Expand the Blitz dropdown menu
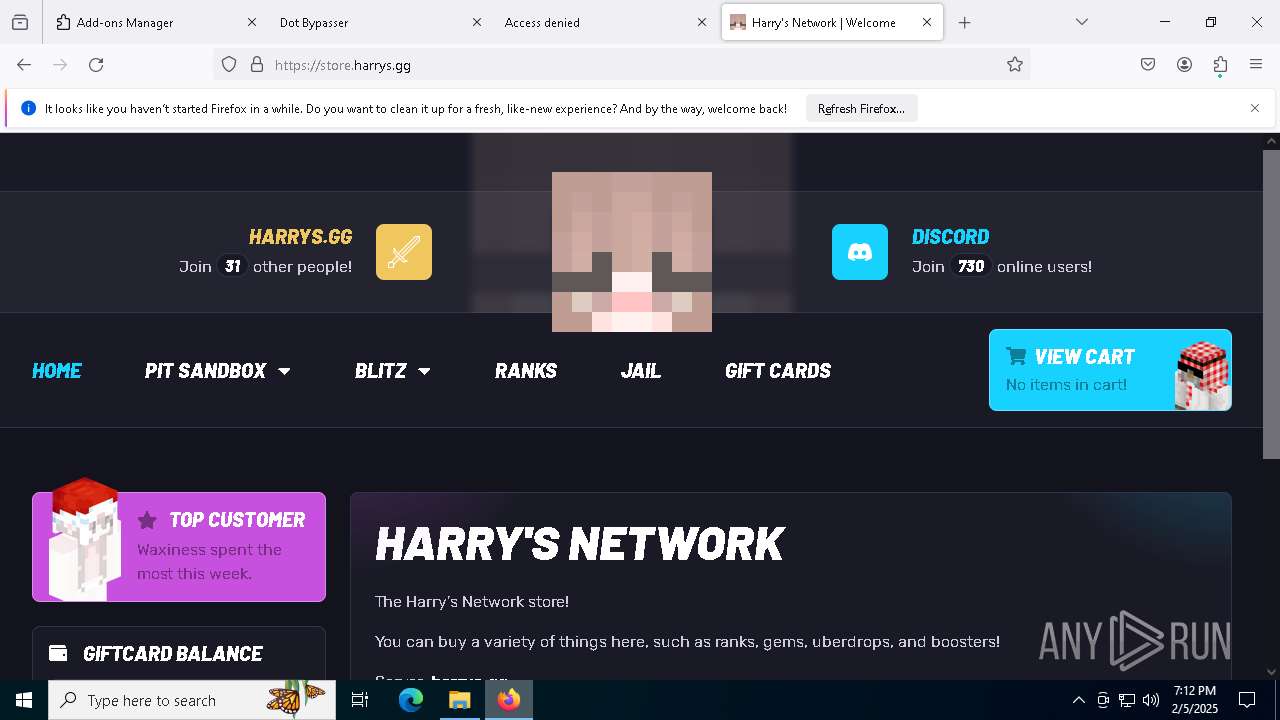The image size is (1280, 720). 392,371
